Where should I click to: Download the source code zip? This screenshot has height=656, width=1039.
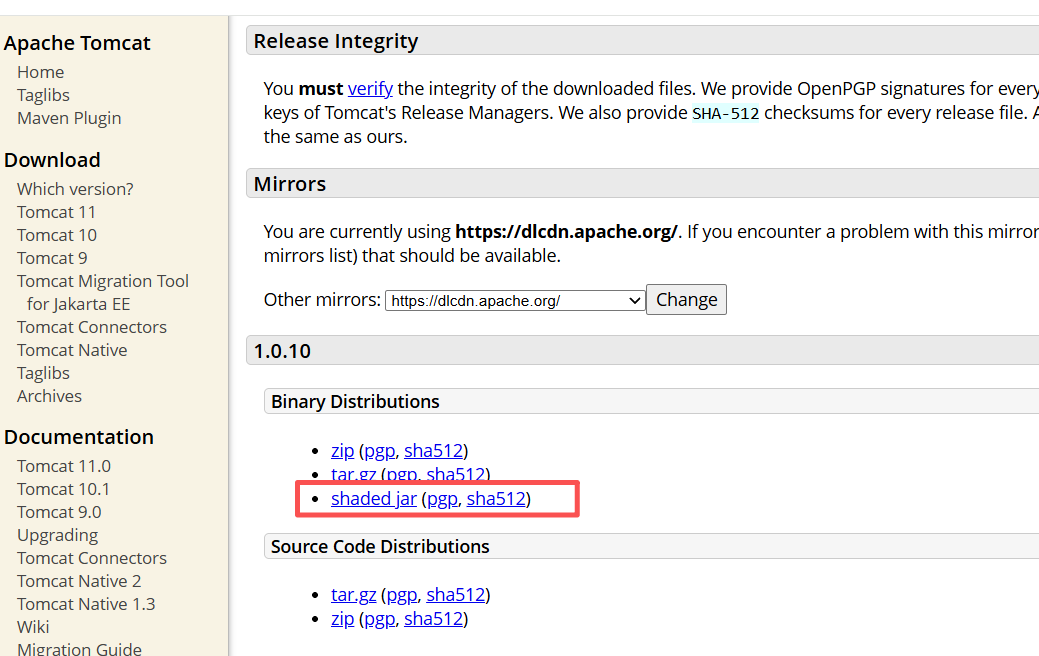pos(342,619)
